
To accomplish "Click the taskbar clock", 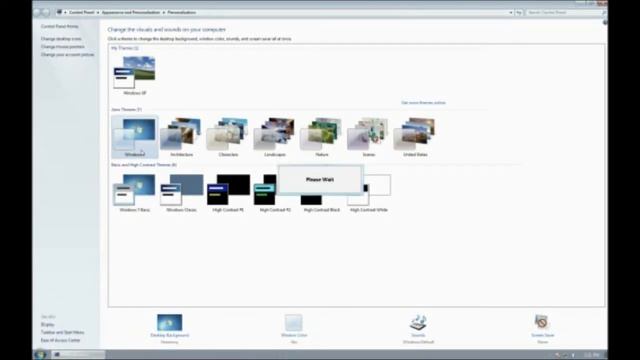I will pos(591,355).
